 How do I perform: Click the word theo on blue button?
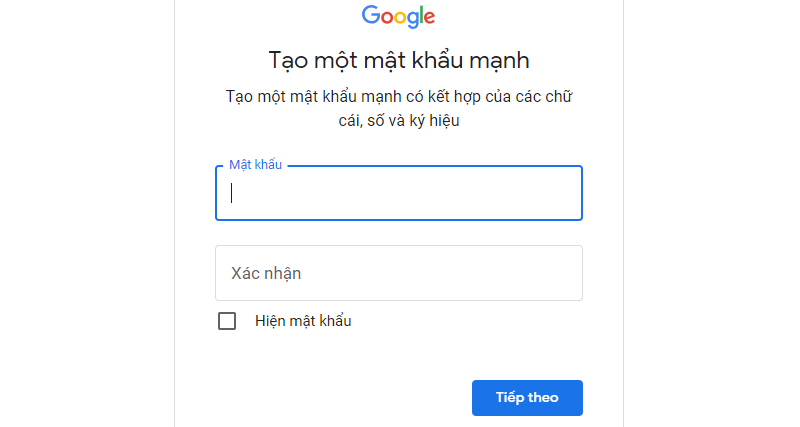coord(541,397)
